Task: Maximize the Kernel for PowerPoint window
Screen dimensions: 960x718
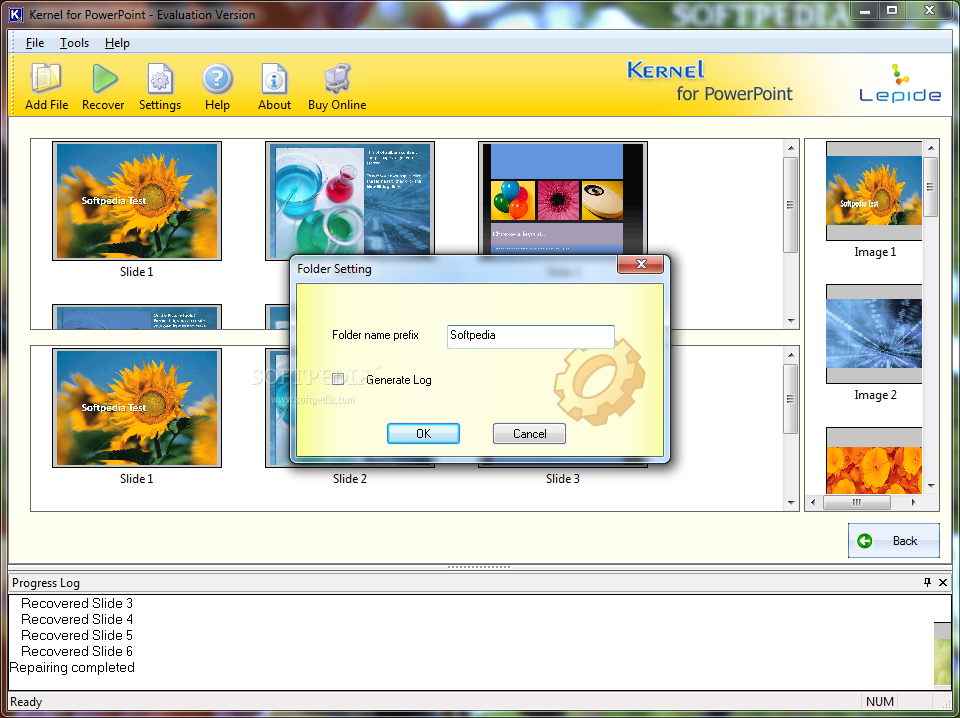Action: click(x=891, y=10)
